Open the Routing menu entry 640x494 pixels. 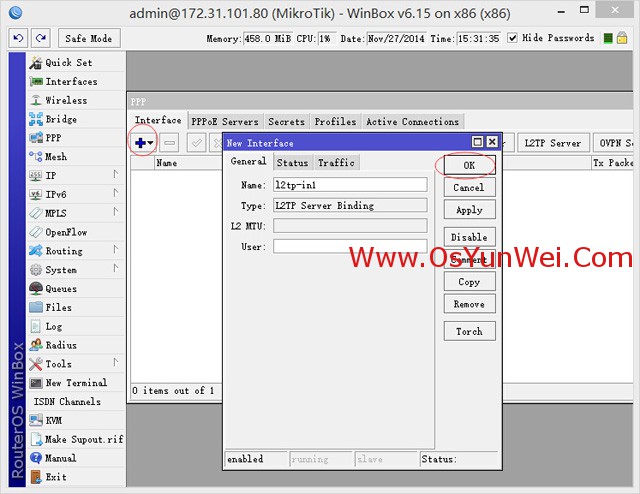coord(77,251)
